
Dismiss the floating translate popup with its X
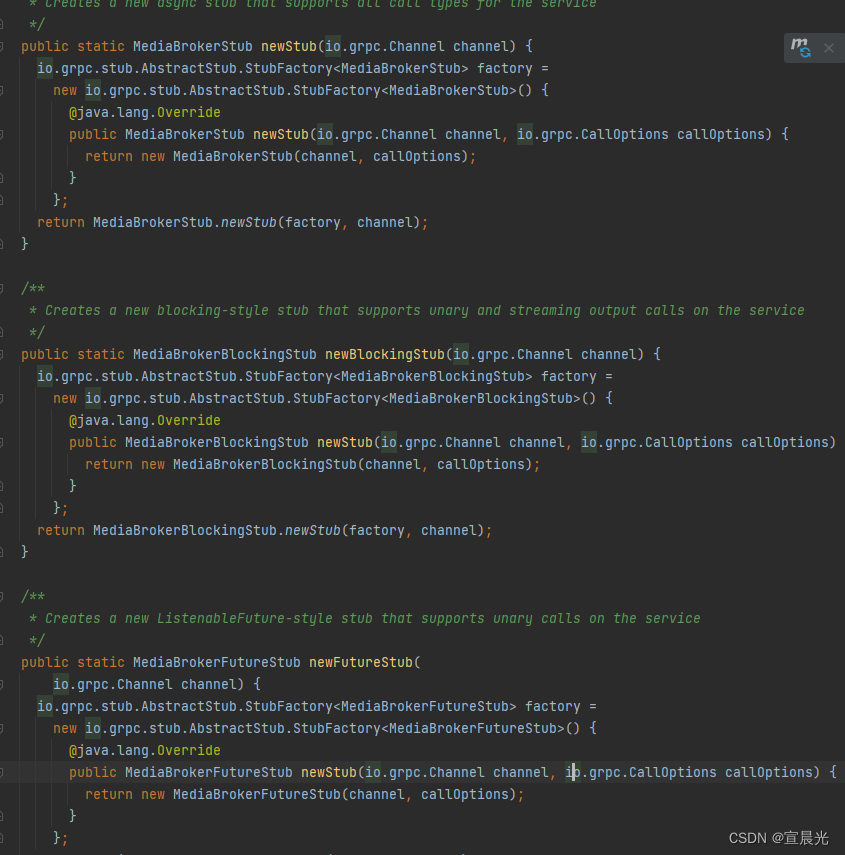coord(827,47)
